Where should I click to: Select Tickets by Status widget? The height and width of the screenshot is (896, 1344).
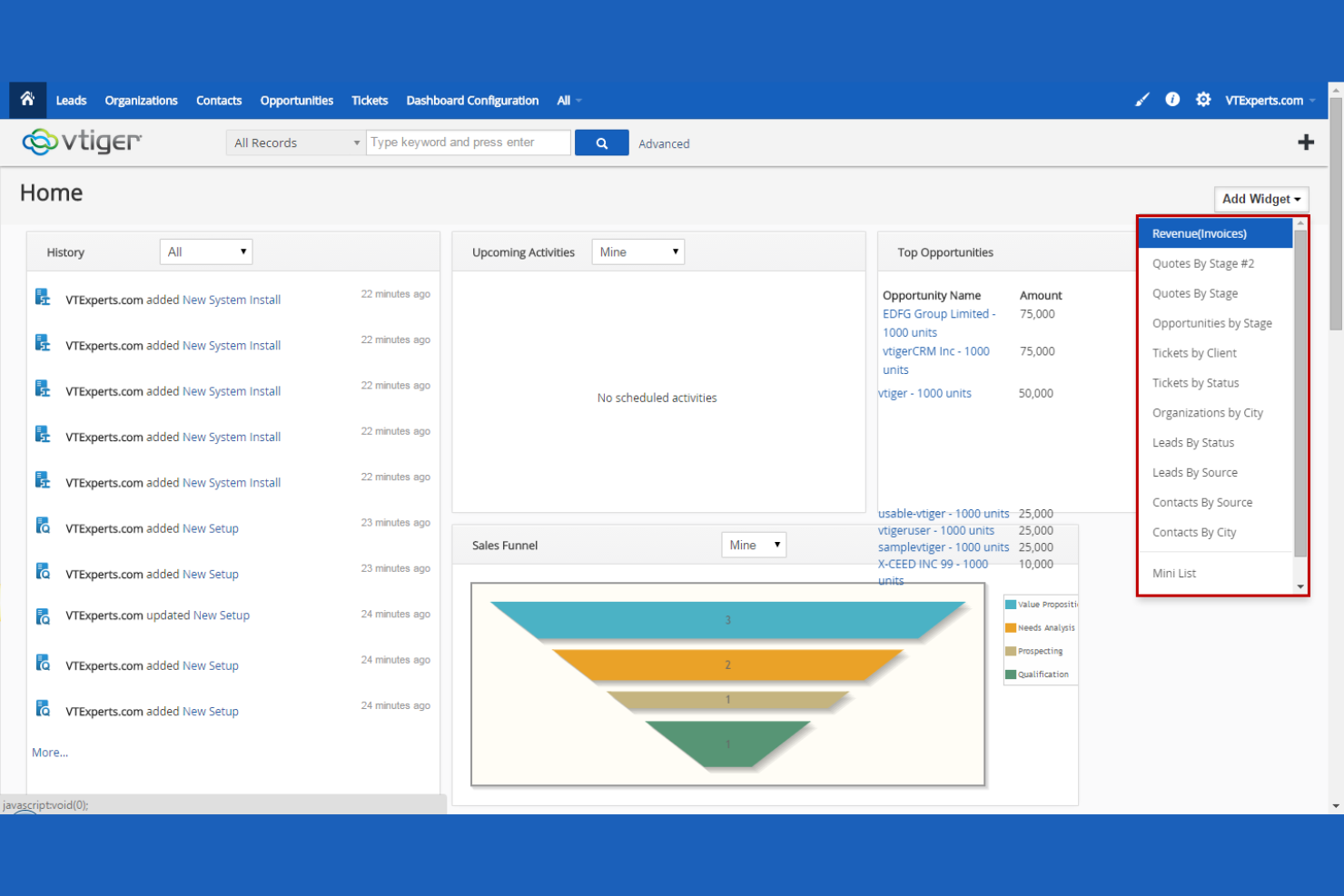tap(1215, 383)
